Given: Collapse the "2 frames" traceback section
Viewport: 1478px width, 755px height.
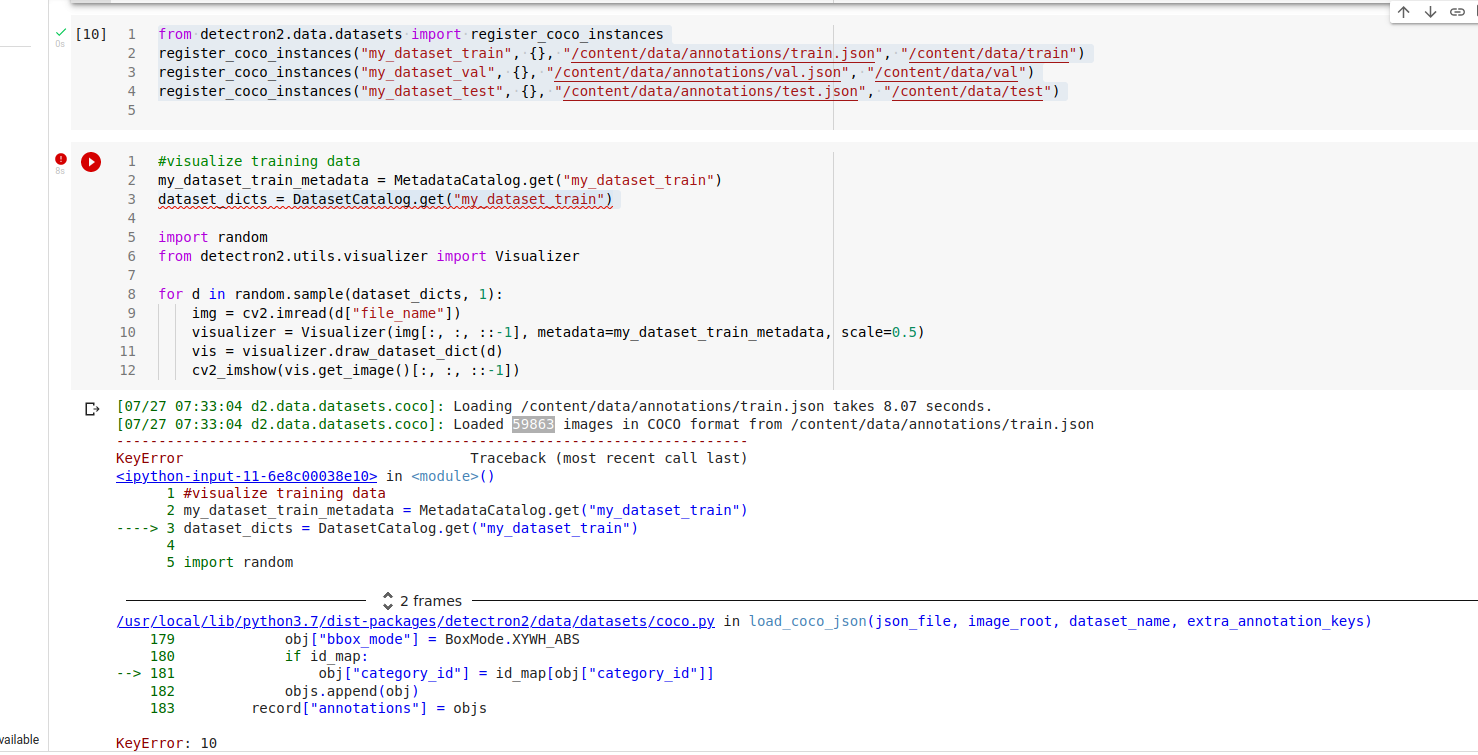Looking at the screenshot, I should pos(420,601).
